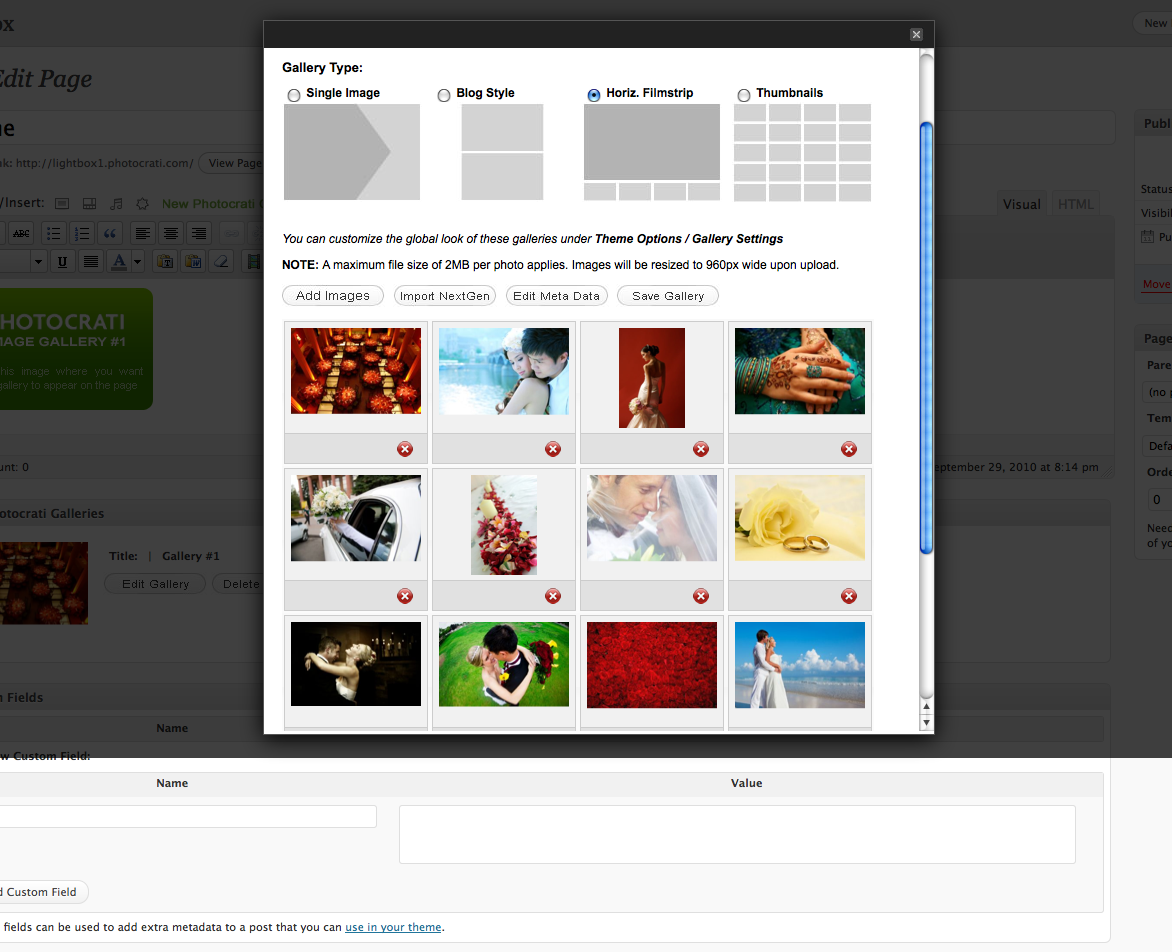This screenshot has width=1172, height=952.
Task: Add the new custom field
Action: click(41, 891)
